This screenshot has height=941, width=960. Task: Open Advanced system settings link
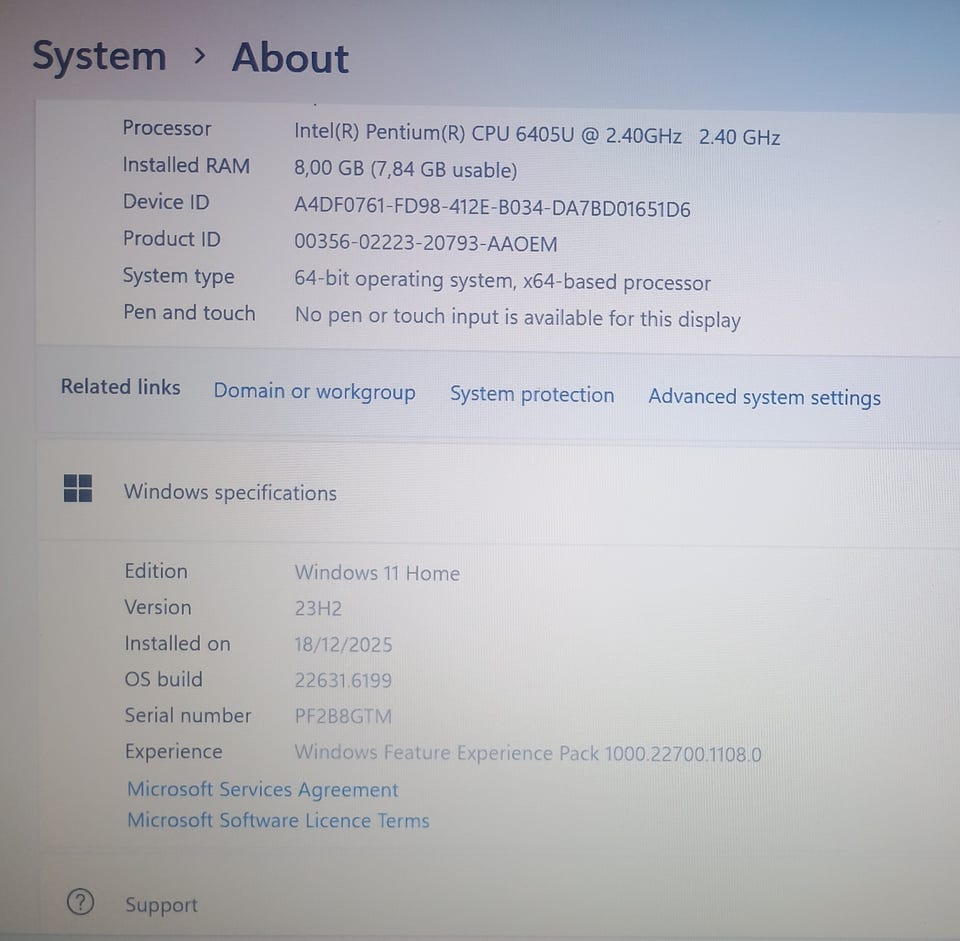point(765,397)
